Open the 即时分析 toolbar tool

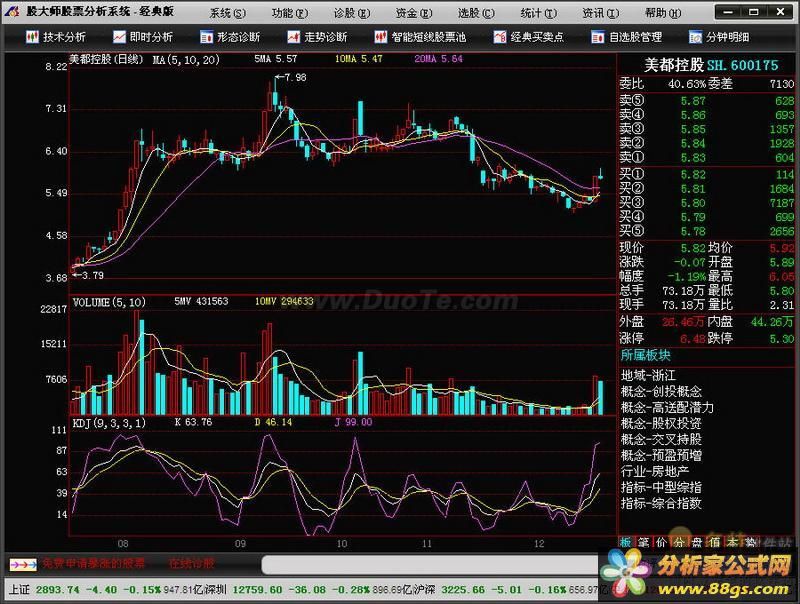[x=143, y=37]
